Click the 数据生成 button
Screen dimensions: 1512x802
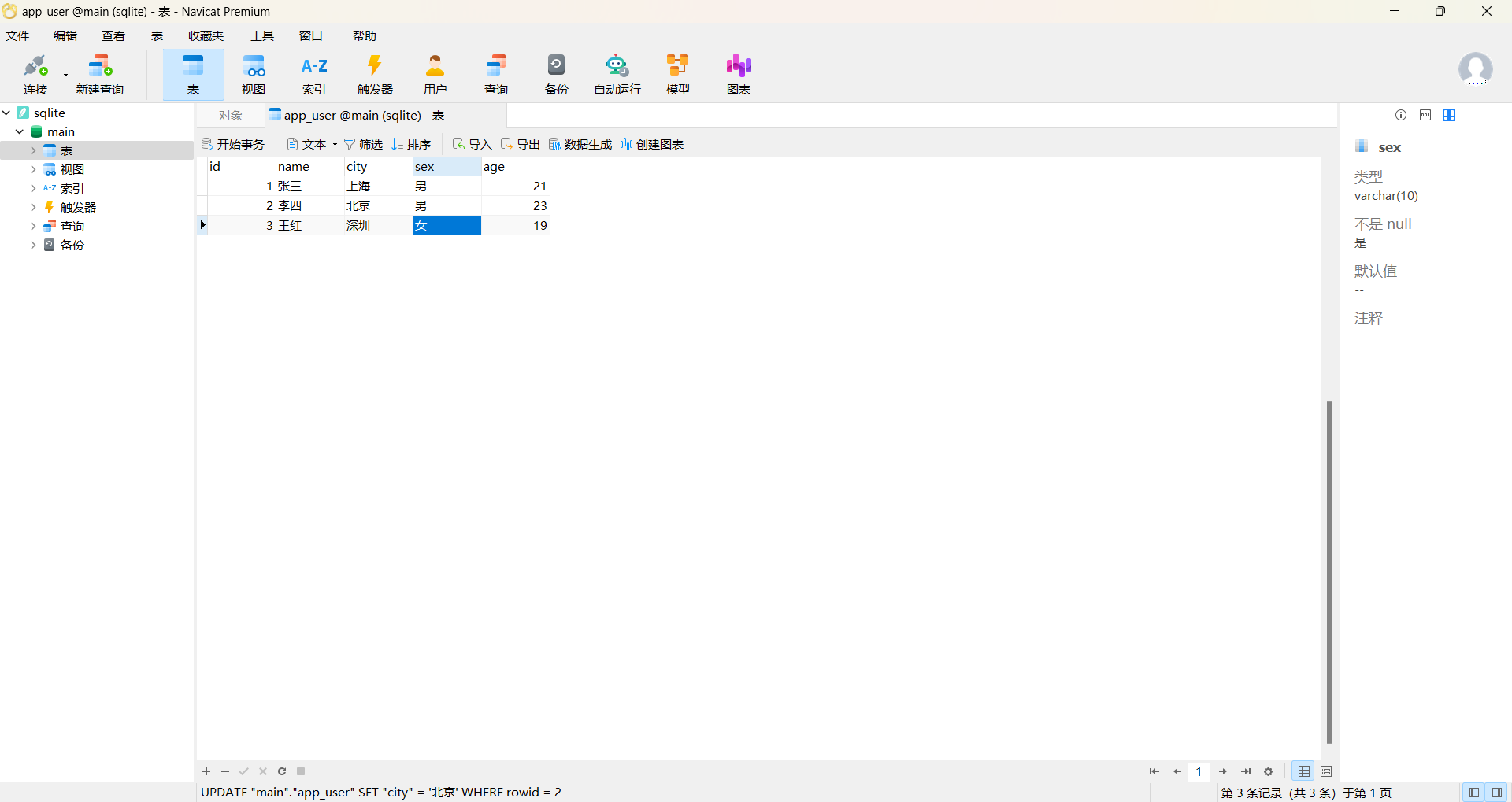(x=580, y=144)
